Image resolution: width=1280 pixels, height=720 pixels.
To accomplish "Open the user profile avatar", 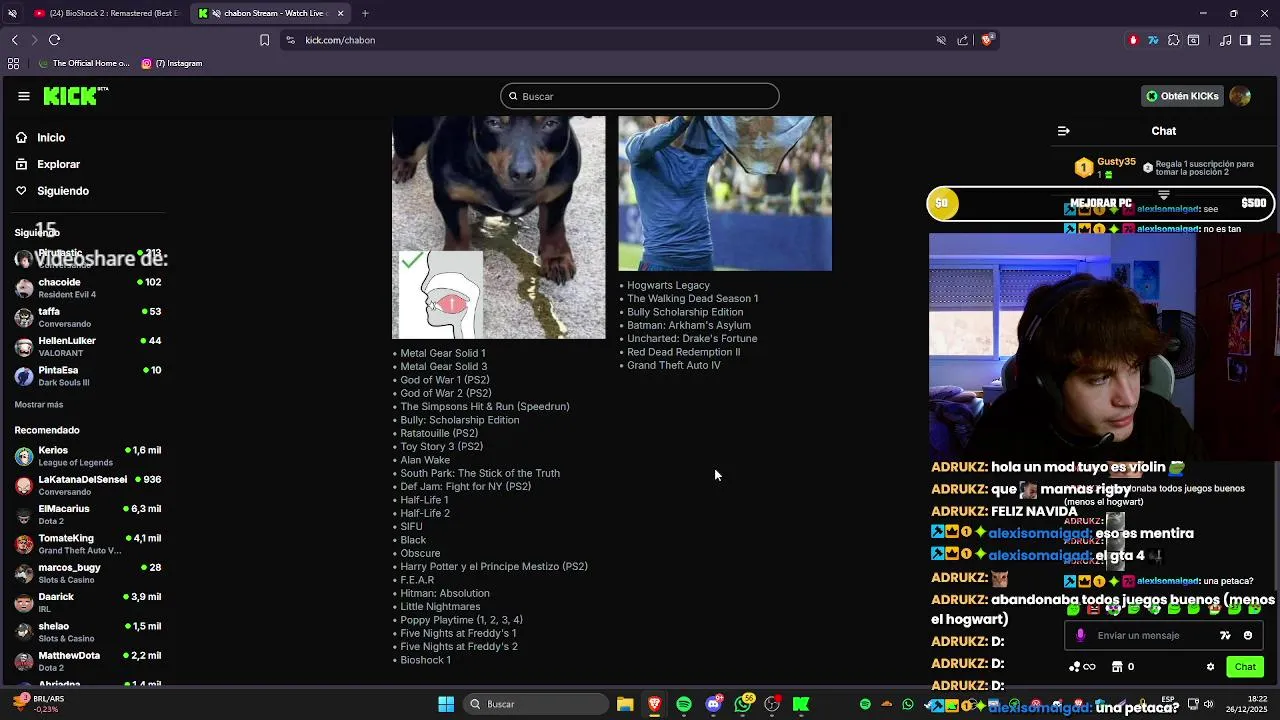I will (1240, 96).
